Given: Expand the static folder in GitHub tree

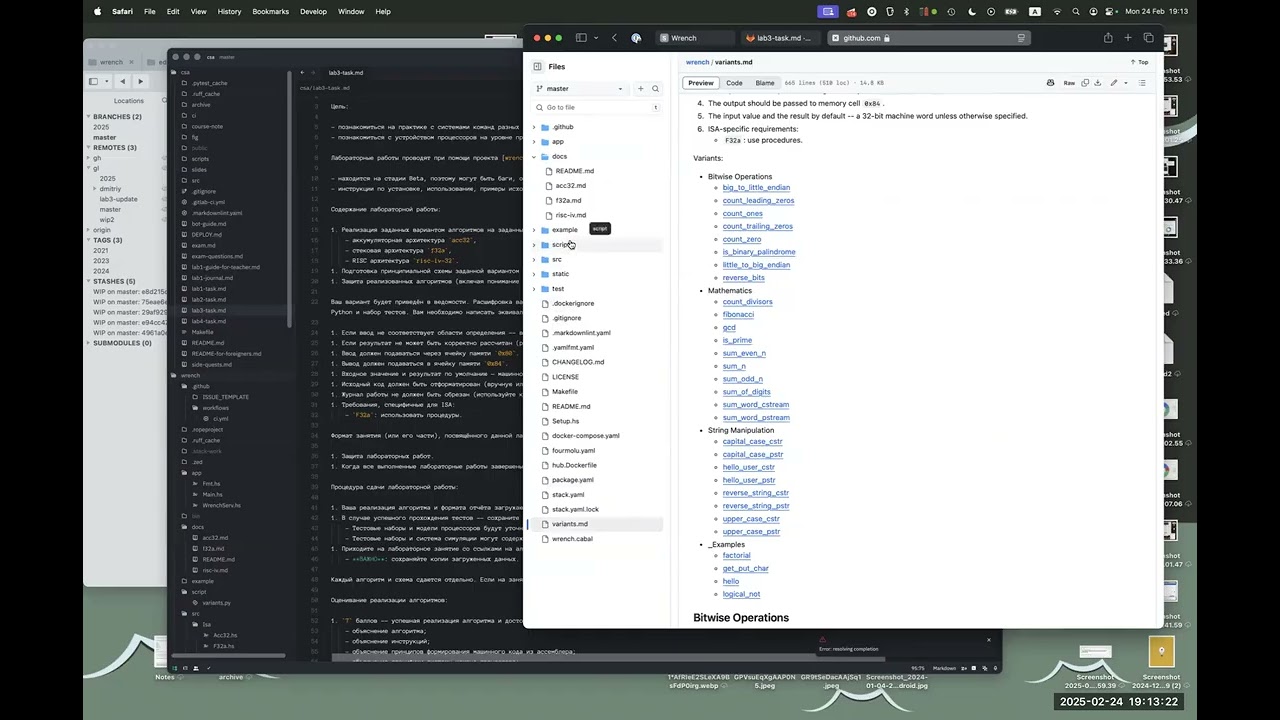Looking at the screenshot, I should tap(533, 274).
